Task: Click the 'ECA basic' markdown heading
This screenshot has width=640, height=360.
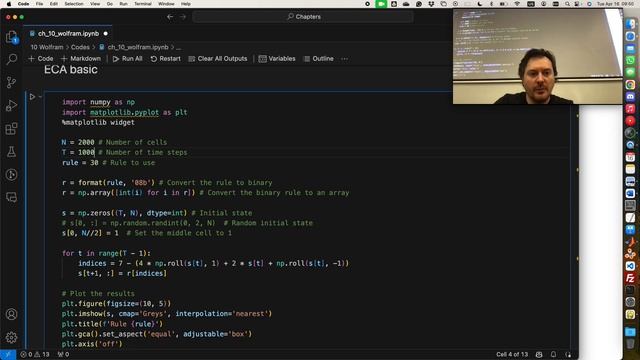Action: pyautogui.click(x=71, y=70)
